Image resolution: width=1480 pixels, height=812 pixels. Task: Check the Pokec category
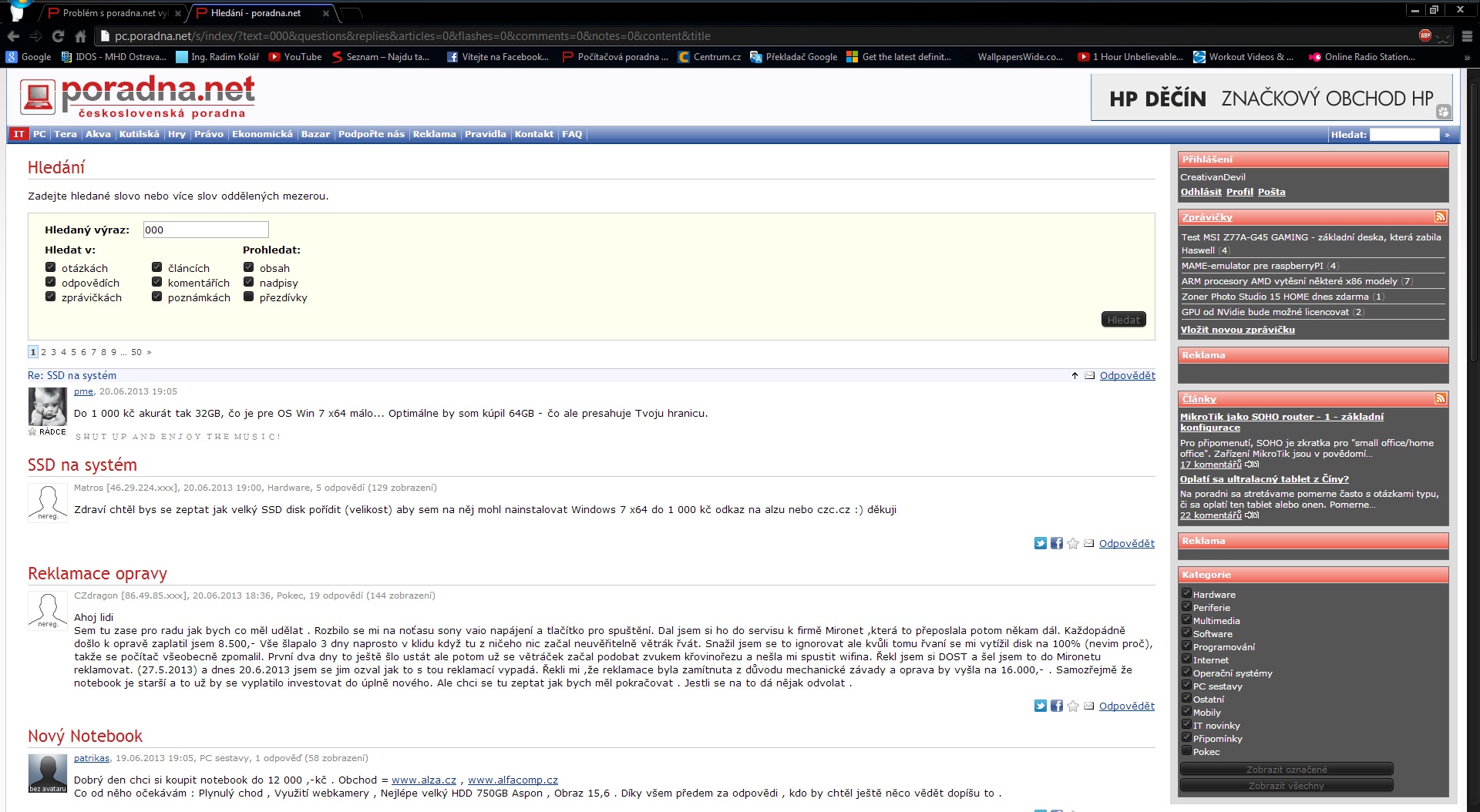tap(1187, 750)
